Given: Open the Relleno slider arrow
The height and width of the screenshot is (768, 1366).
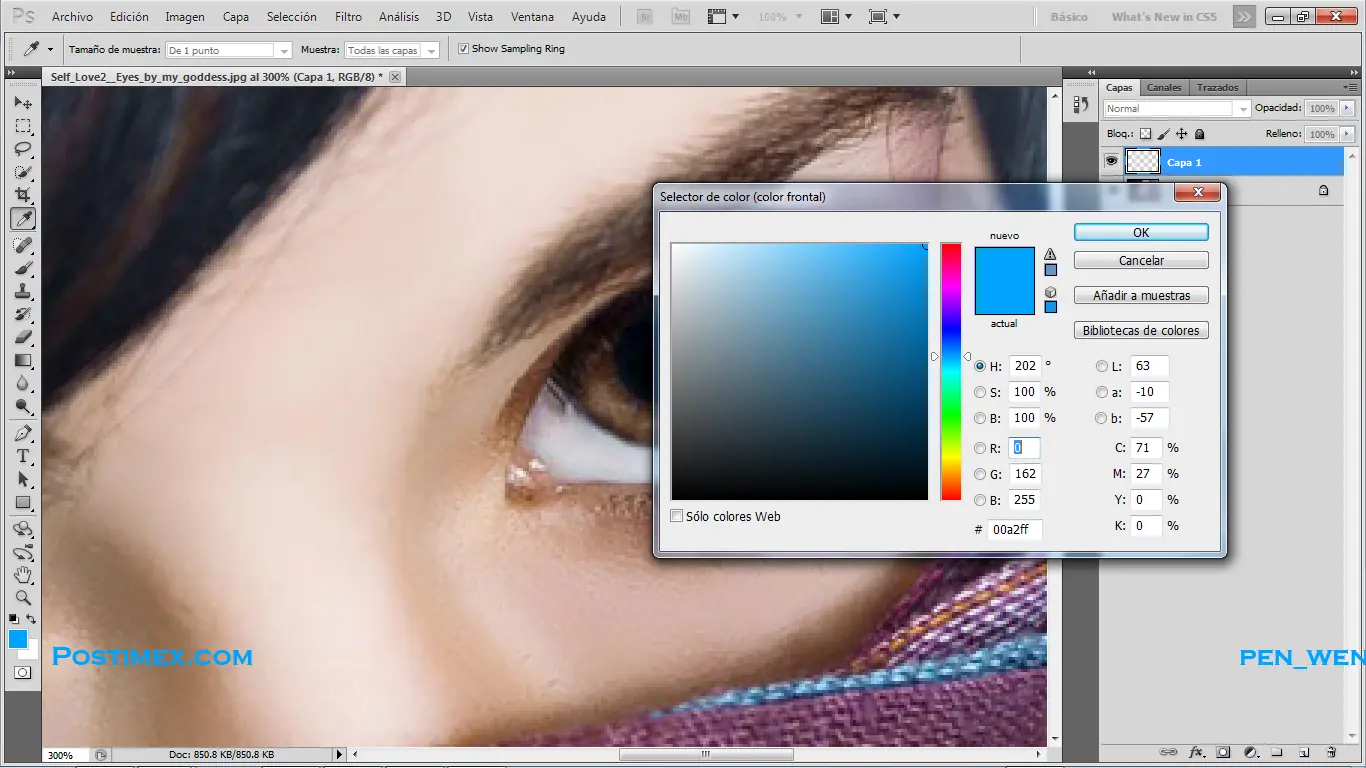Looking at the screenshot, I should click(1347, 134).
